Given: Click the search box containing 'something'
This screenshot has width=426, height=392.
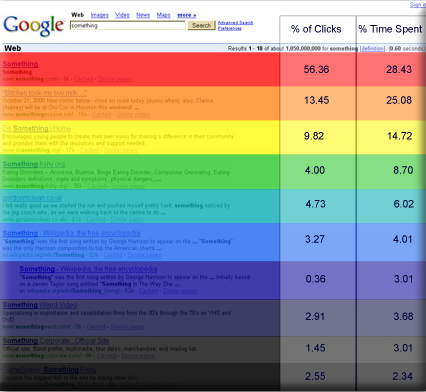Looking at the screenshot, I should (128, 26).
